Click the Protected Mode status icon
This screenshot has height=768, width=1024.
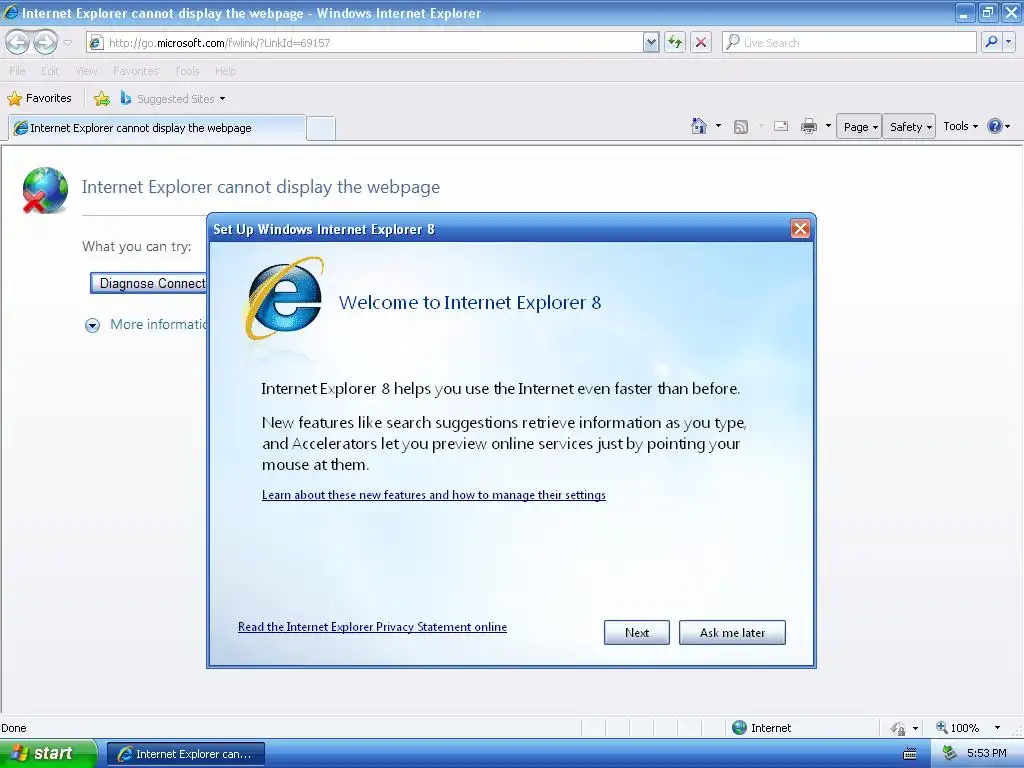pos(899,728)
